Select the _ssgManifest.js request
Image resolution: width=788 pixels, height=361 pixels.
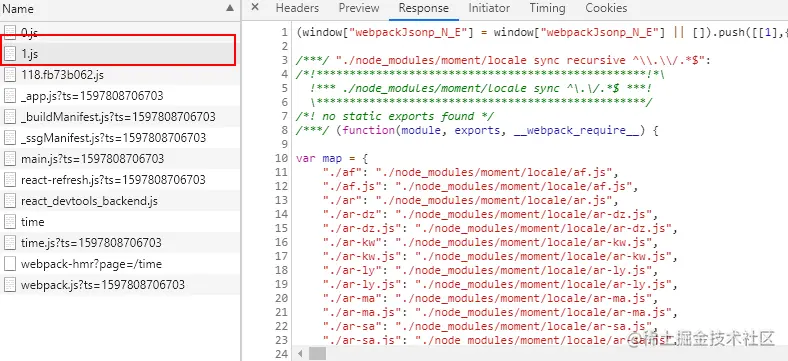pos(119,138)
